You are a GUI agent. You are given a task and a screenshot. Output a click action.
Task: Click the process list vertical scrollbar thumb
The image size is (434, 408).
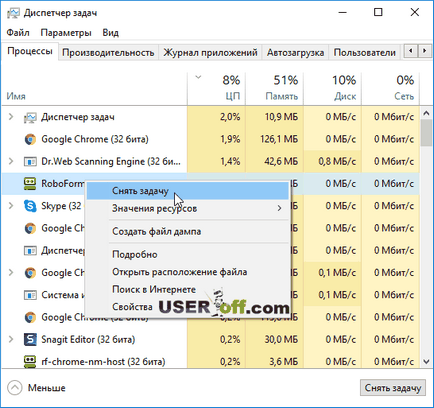point(426,133)
